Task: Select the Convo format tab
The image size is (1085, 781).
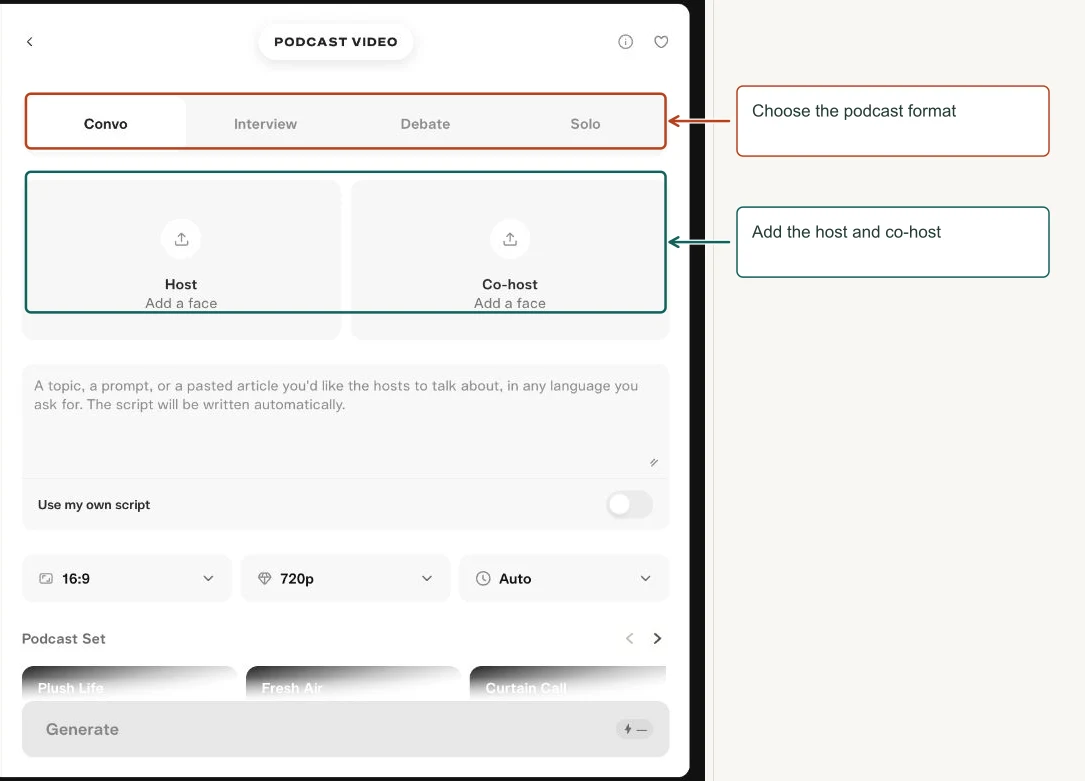Action: coord(106,124)
